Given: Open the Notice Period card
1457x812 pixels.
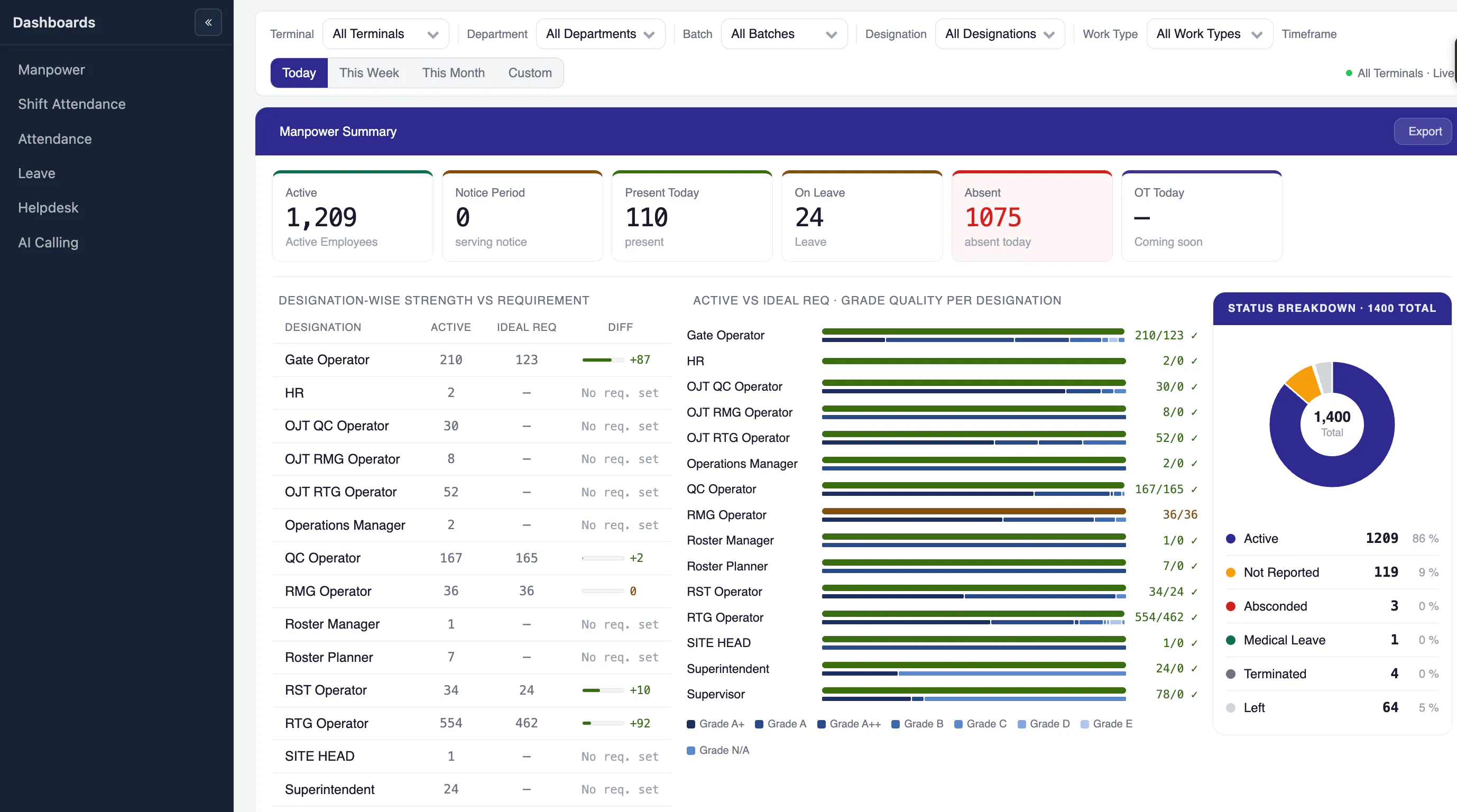Looking at the screenshot, I should tap(523, 216).
